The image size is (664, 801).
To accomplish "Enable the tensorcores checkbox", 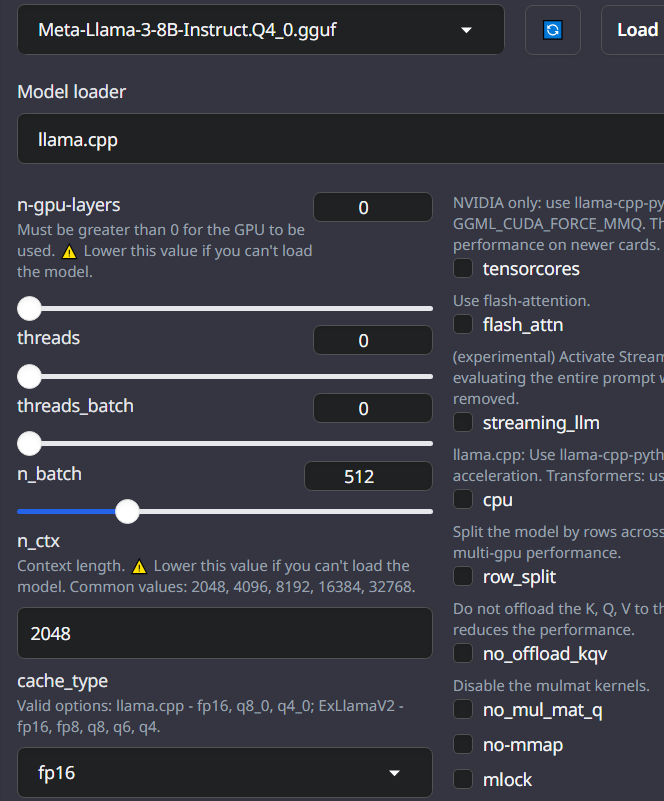I will (463, 268).
